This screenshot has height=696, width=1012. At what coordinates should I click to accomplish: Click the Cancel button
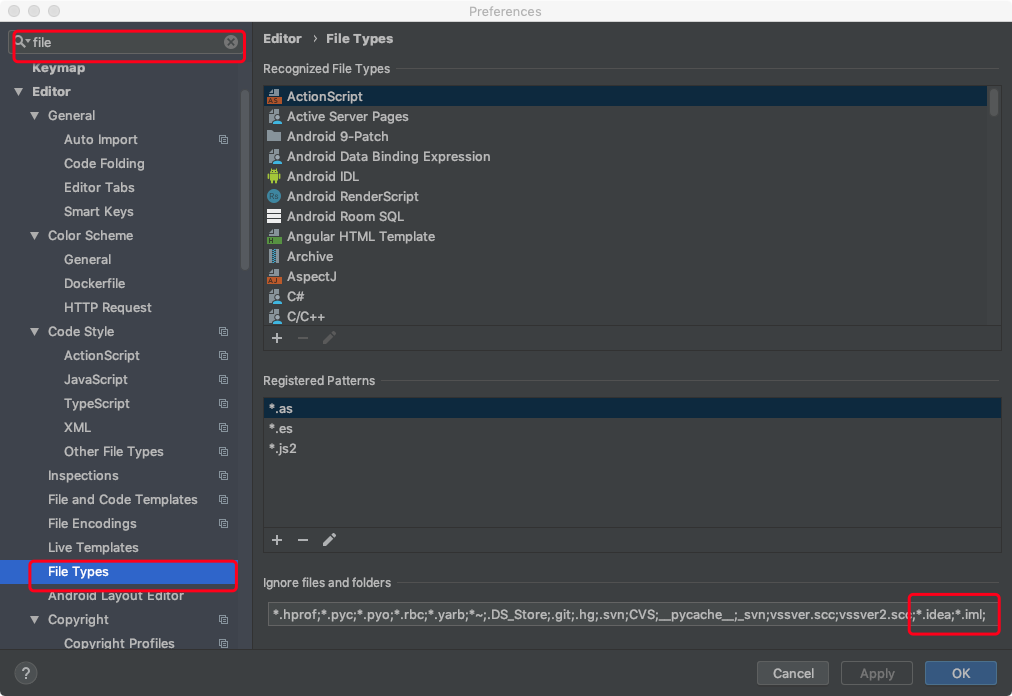pyautogui.click(x=793, y=673)
